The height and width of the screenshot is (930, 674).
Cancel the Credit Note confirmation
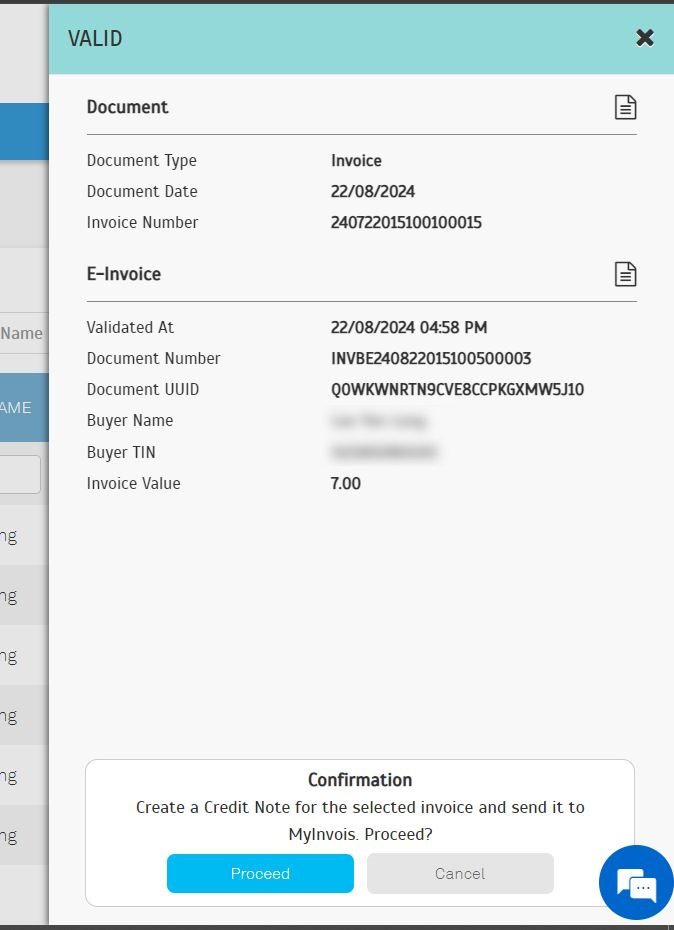point(460,873)
